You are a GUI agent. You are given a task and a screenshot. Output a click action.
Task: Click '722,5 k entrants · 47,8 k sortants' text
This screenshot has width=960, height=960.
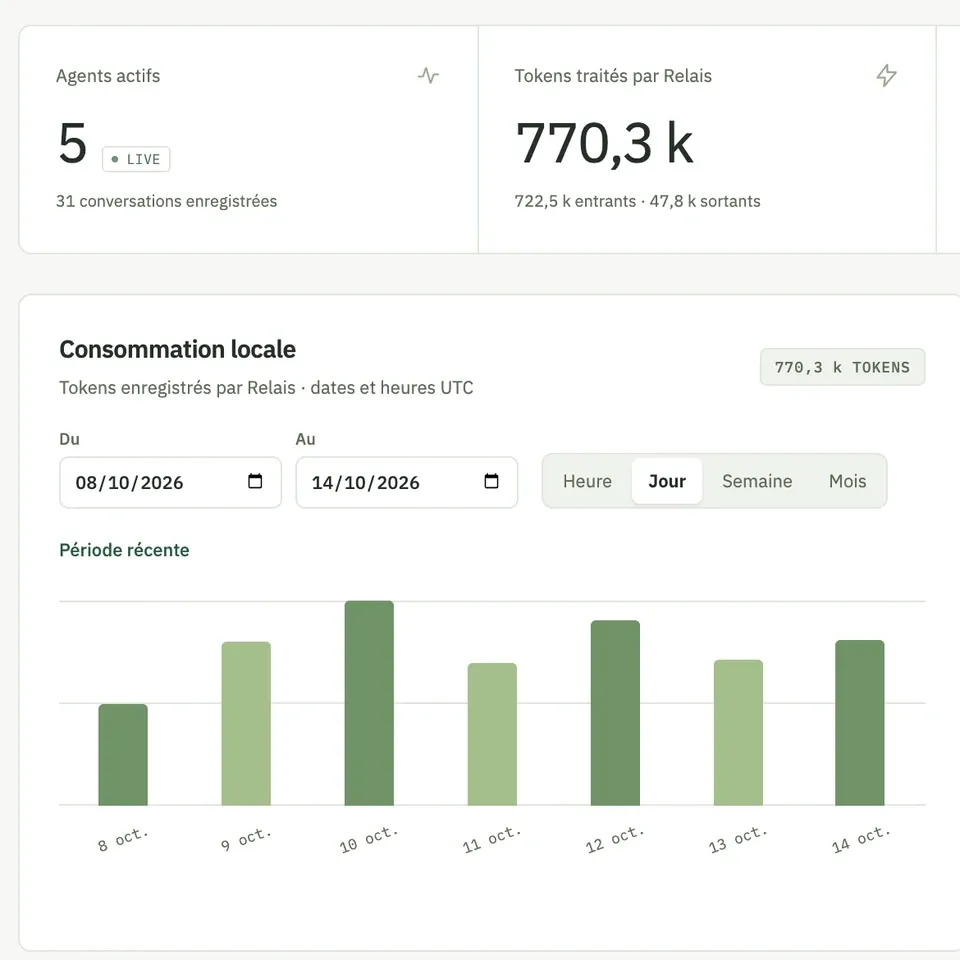637,201
